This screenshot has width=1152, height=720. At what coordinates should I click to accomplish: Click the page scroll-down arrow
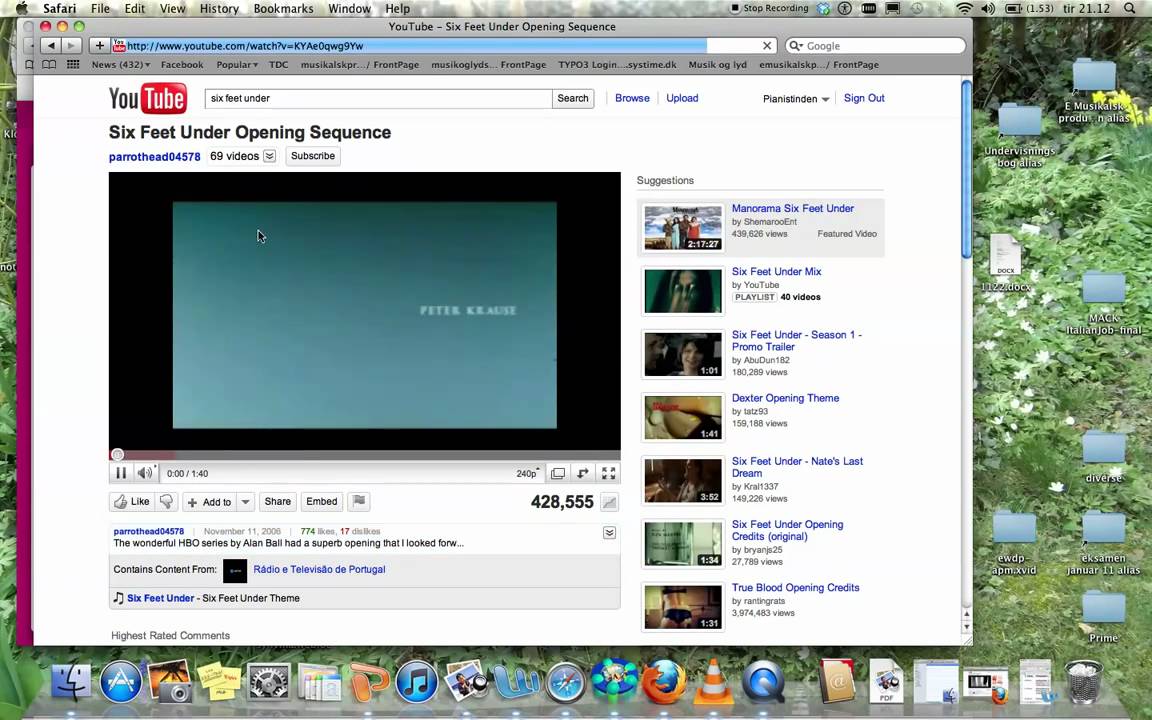click(x=967, y=627)
